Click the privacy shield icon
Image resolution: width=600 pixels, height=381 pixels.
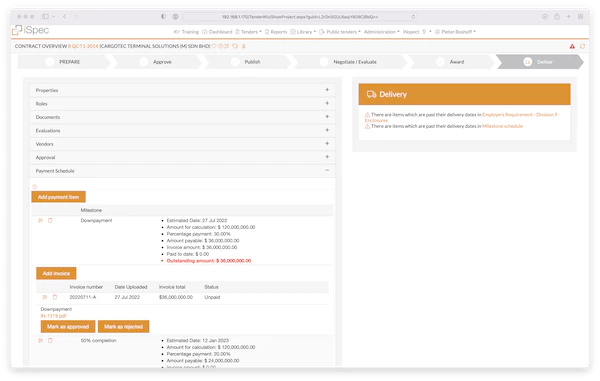(163, 16)
